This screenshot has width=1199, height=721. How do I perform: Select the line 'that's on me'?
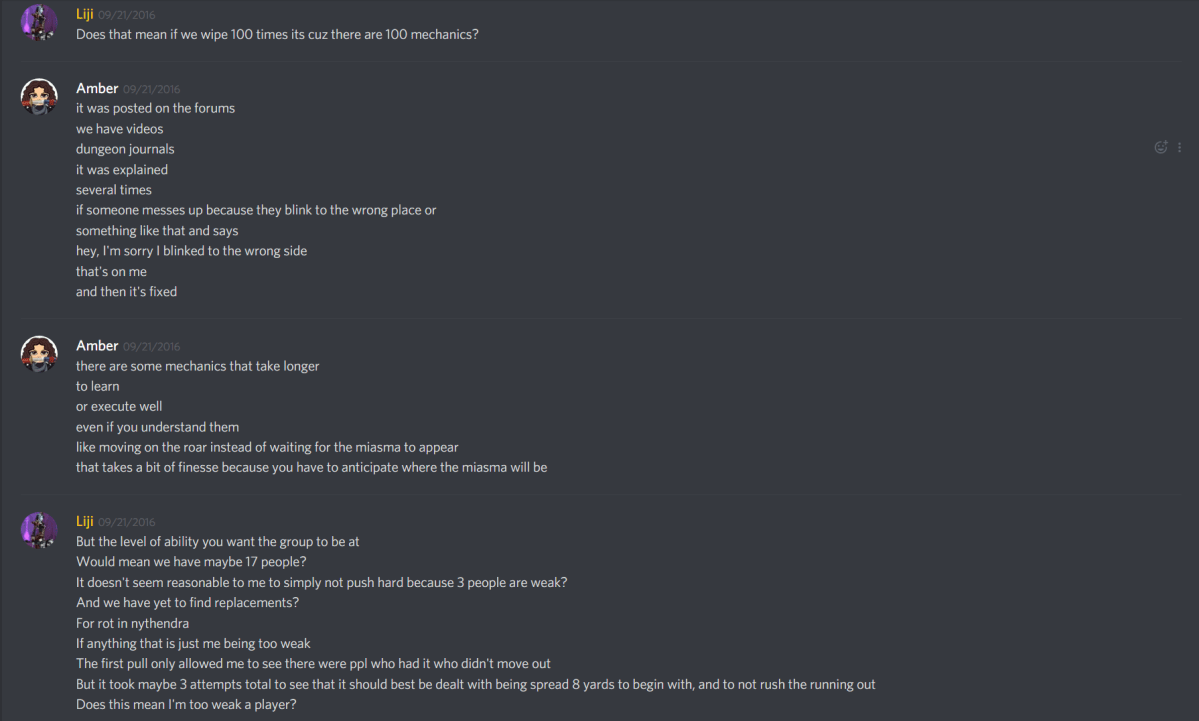[111, 270]
